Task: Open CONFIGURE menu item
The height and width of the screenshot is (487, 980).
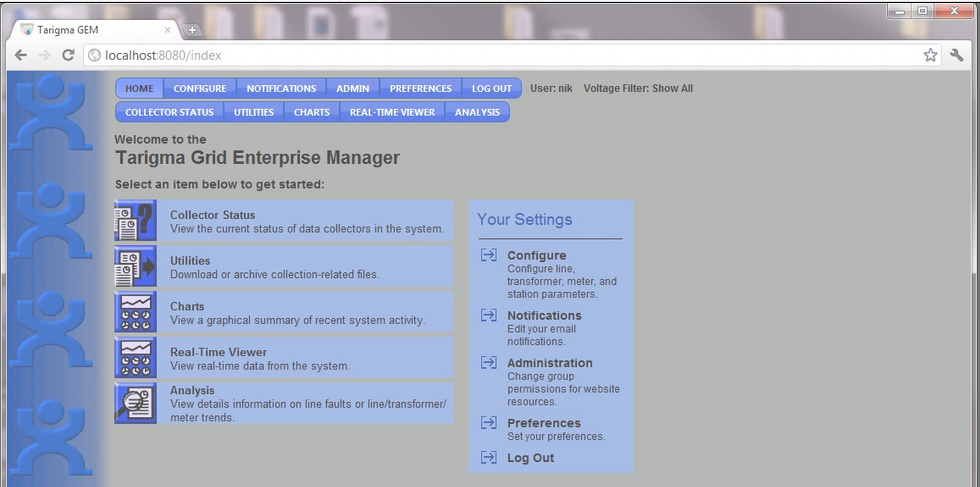Action: pyautogui.click(x=200, y=88)
